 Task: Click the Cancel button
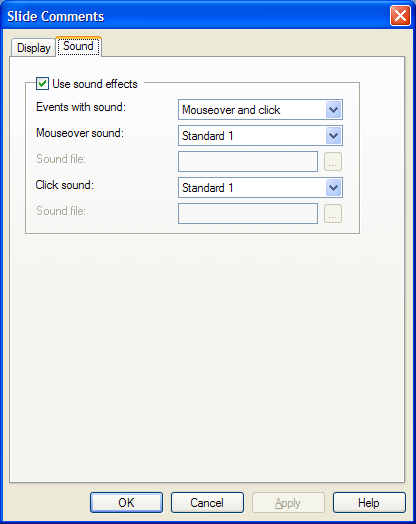(207, 503)
